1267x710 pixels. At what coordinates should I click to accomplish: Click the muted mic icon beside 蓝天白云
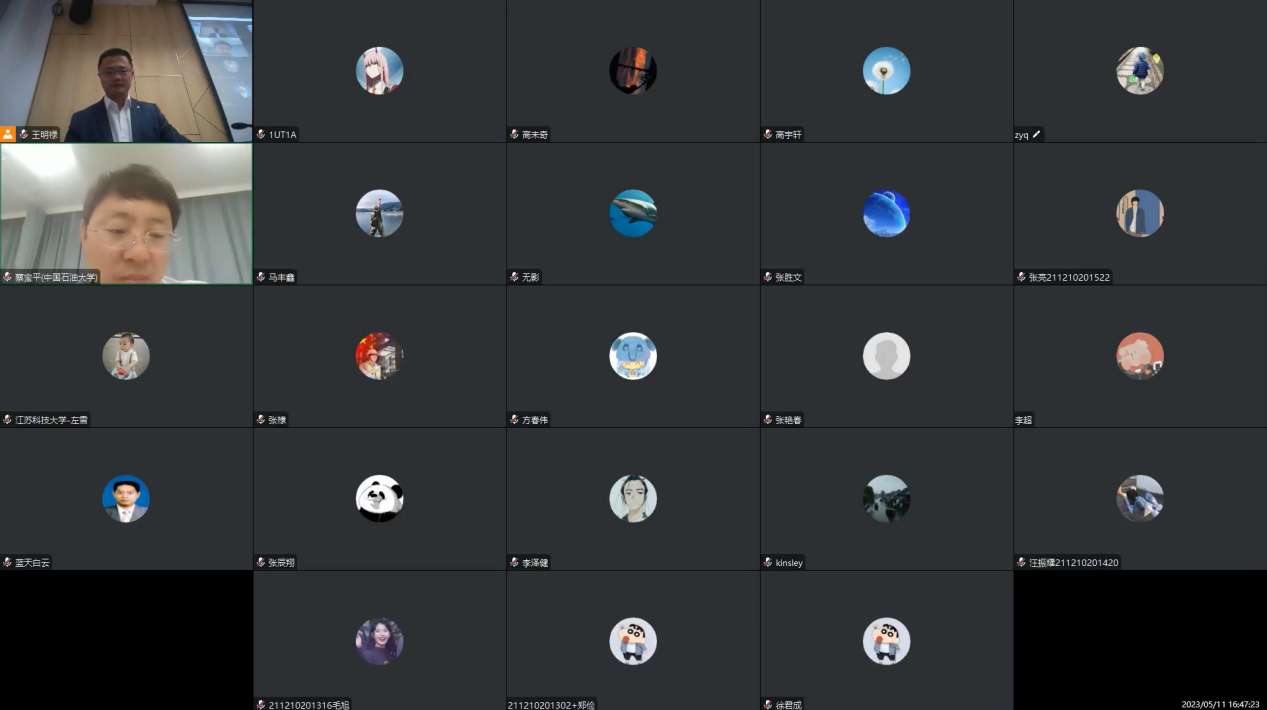click(x=7, y=562)
